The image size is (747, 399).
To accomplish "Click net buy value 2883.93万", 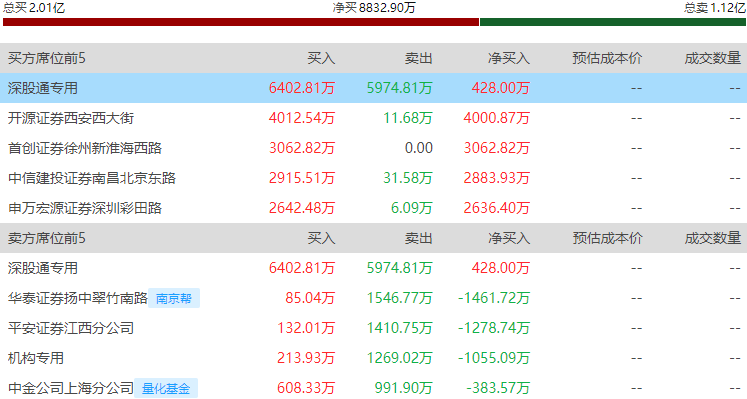I will [496, 178].
